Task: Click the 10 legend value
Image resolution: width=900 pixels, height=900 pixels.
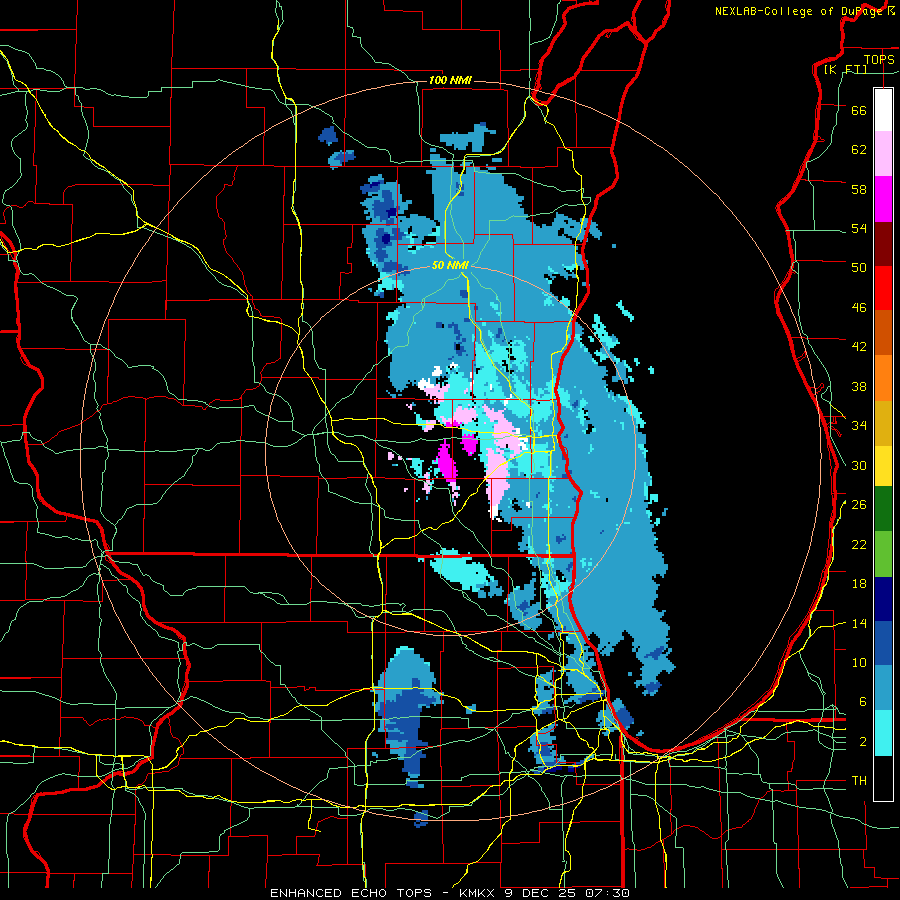Action: point(859,662)
